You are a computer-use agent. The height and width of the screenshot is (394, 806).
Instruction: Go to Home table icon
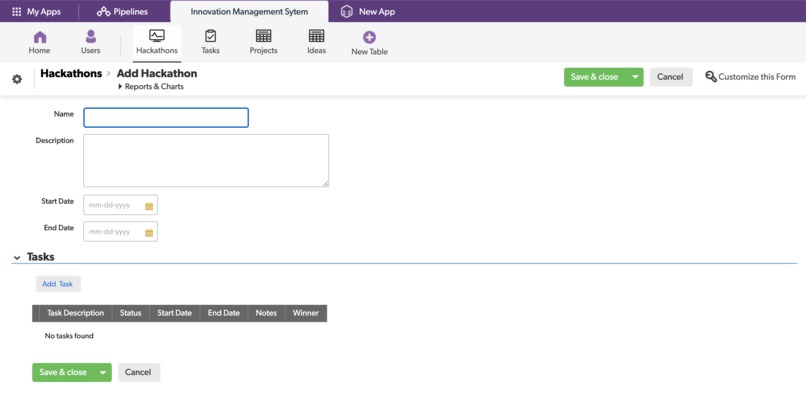(40, 37)
